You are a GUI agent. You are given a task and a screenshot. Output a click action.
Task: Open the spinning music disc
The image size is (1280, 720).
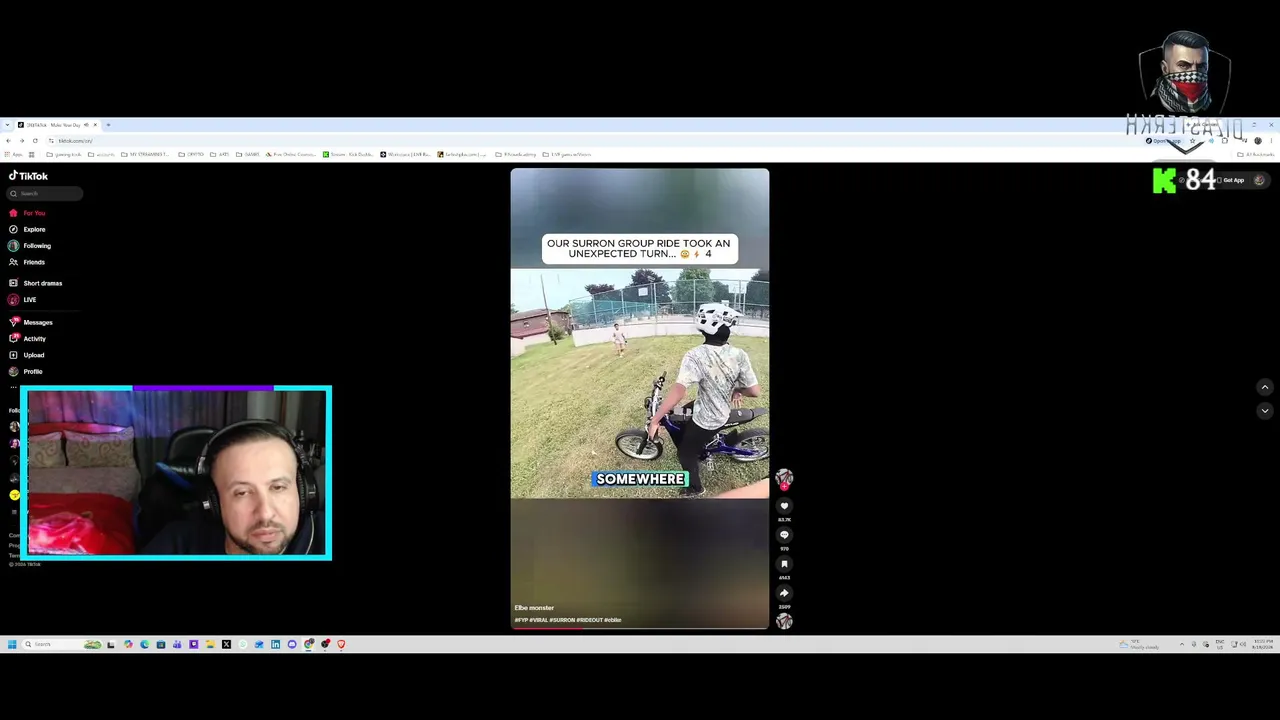(784, 621)
